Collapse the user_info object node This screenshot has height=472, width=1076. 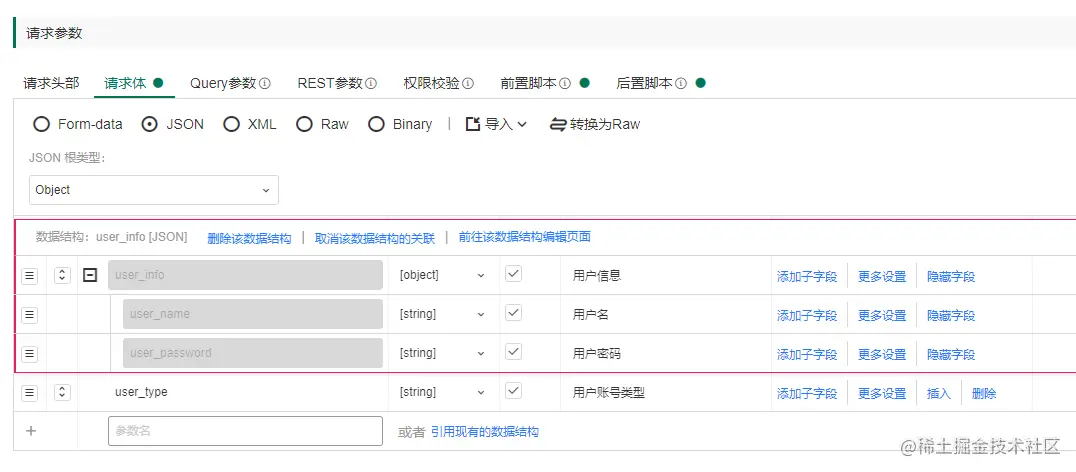(90, 275)
